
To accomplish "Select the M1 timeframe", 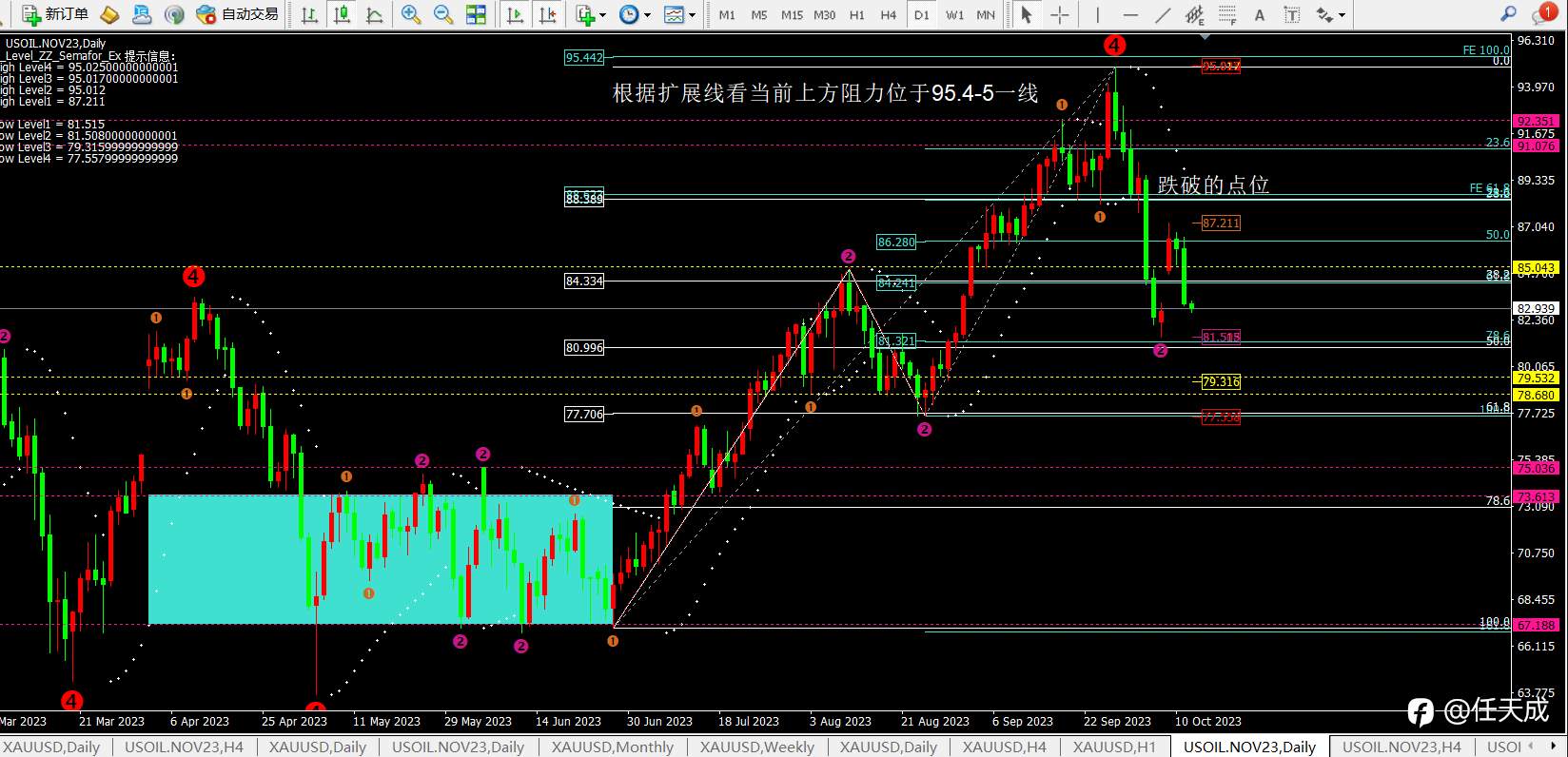I will (727, 14).
